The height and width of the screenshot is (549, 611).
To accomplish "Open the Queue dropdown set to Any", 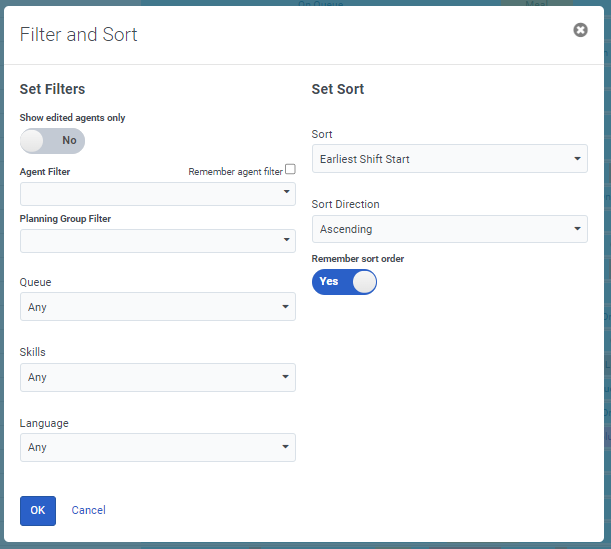I will (x=157, y=307).
